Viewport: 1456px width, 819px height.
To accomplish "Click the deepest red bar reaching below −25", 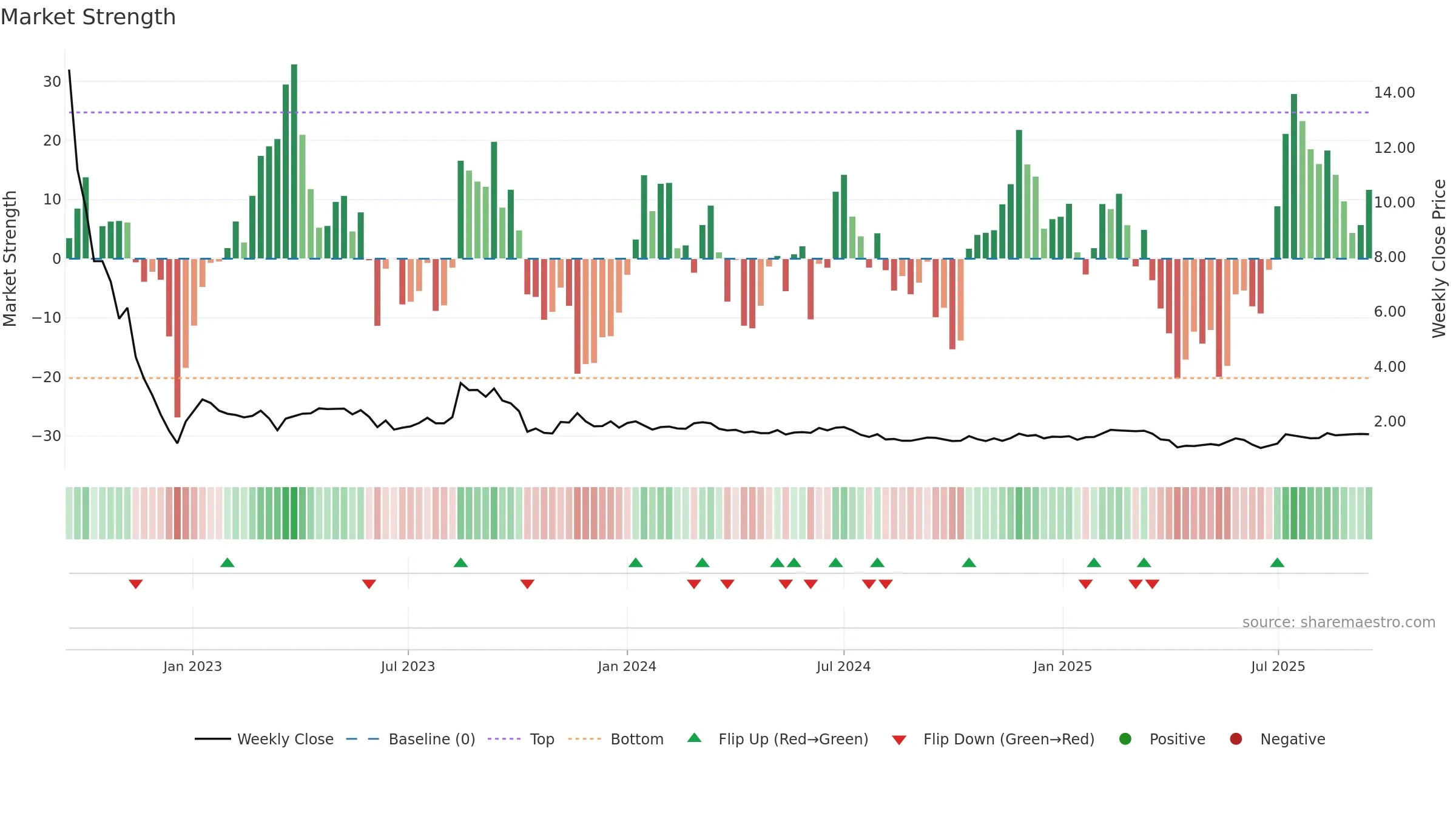I will 177,338.
